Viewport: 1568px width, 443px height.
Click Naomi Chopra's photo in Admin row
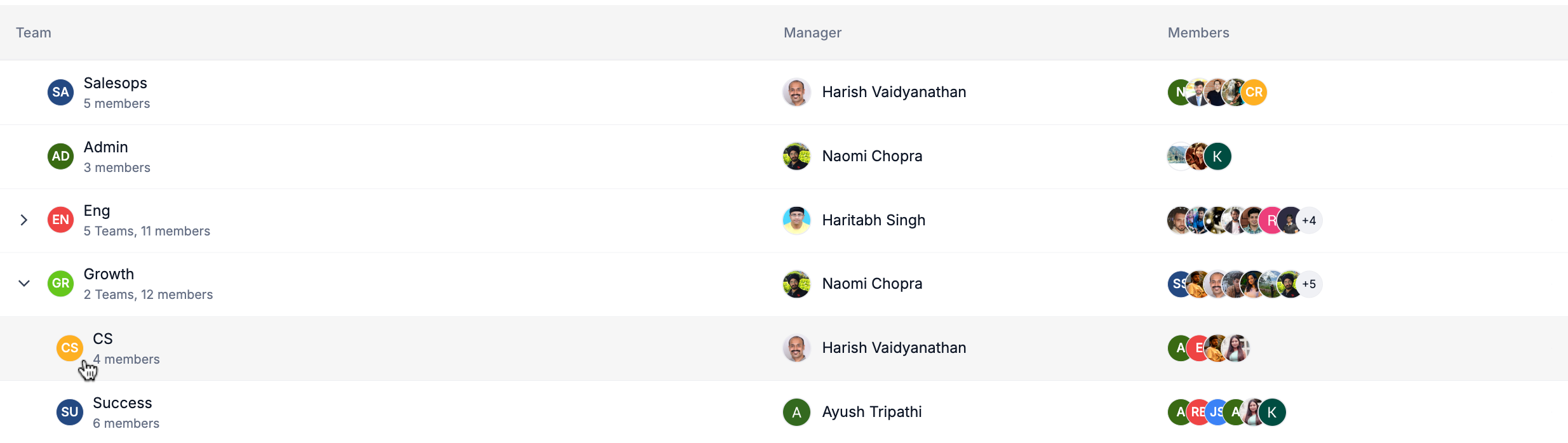click(796, 156)
